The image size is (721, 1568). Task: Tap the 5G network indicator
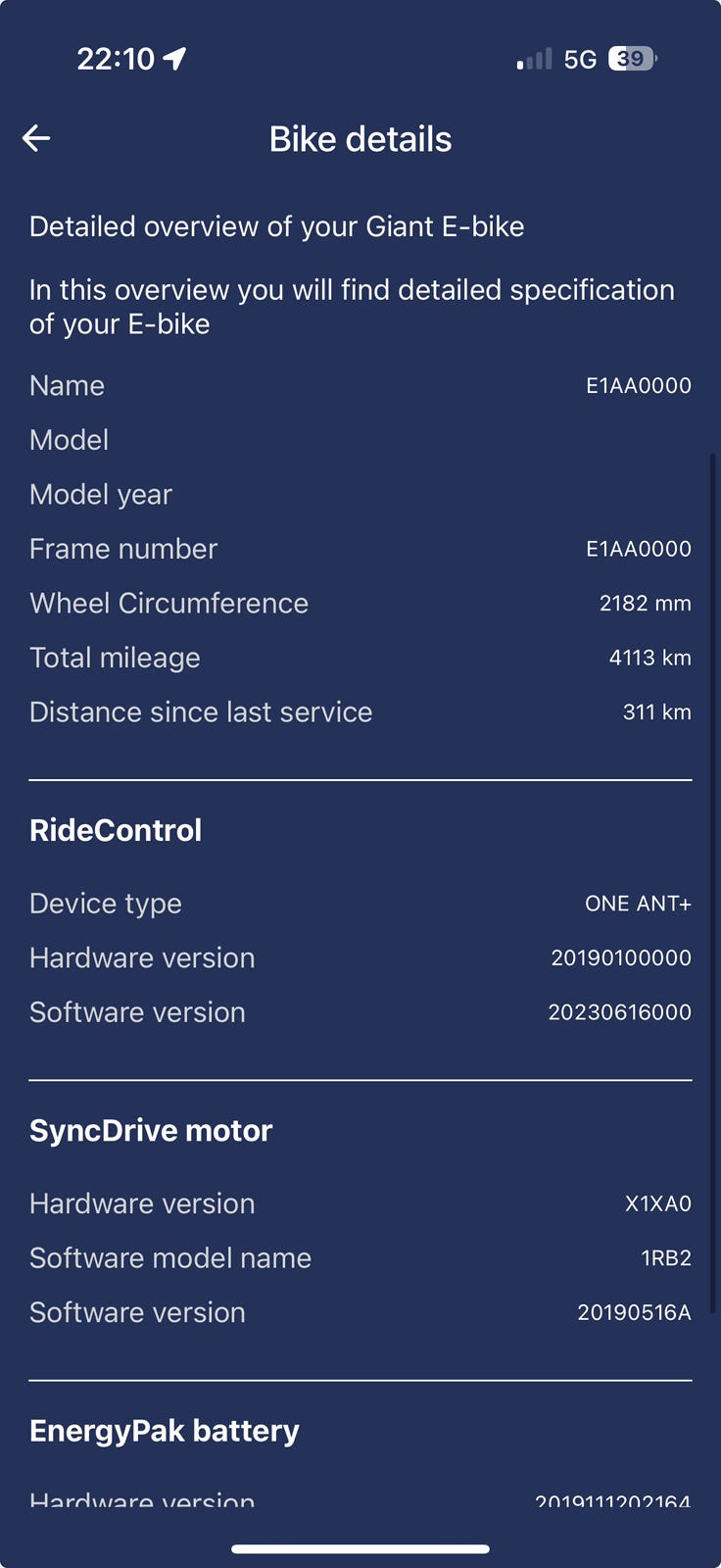580,60
